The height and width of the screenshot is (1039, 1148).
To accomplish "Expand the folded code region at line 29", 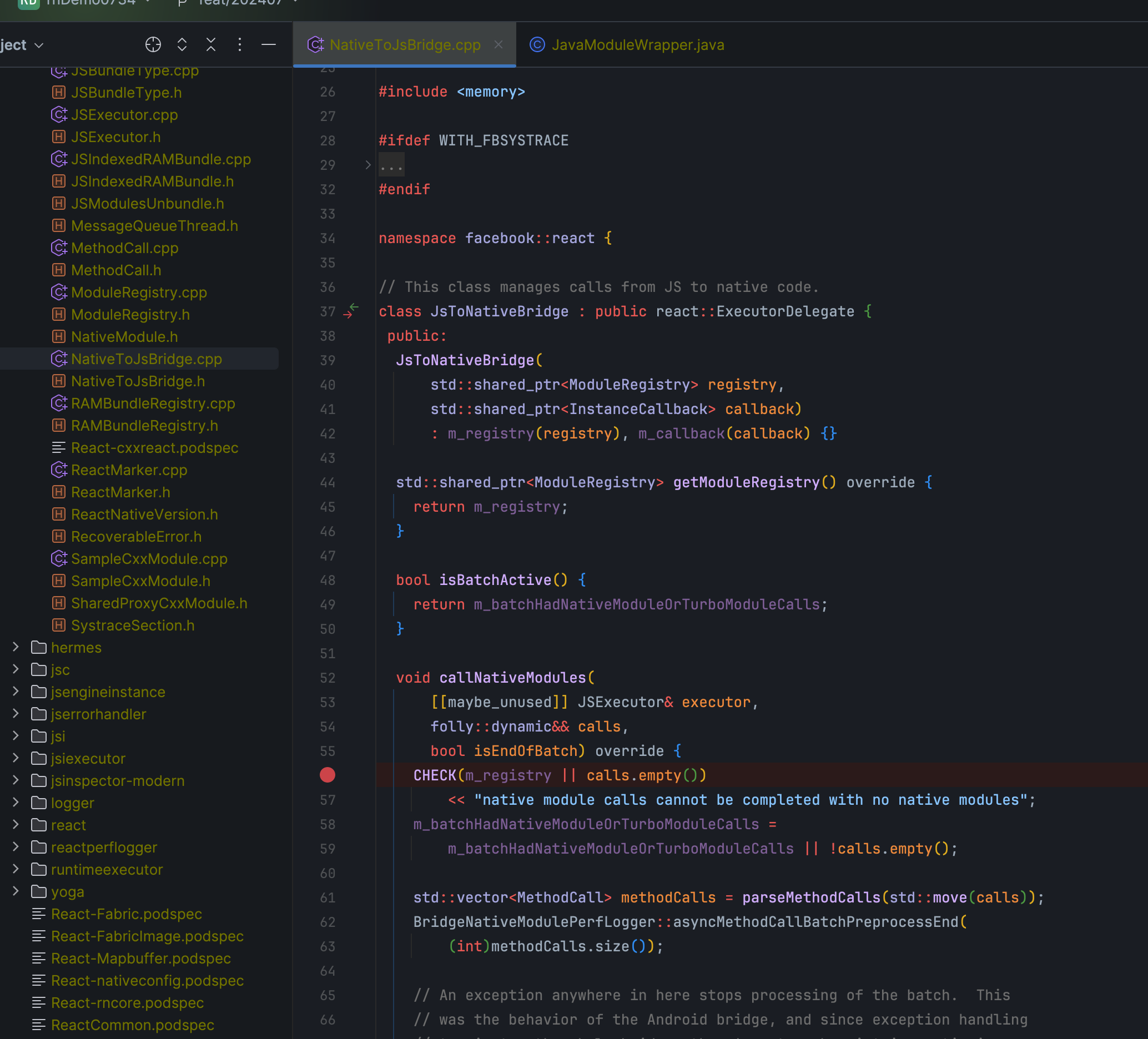I will [x=368, y=165].
